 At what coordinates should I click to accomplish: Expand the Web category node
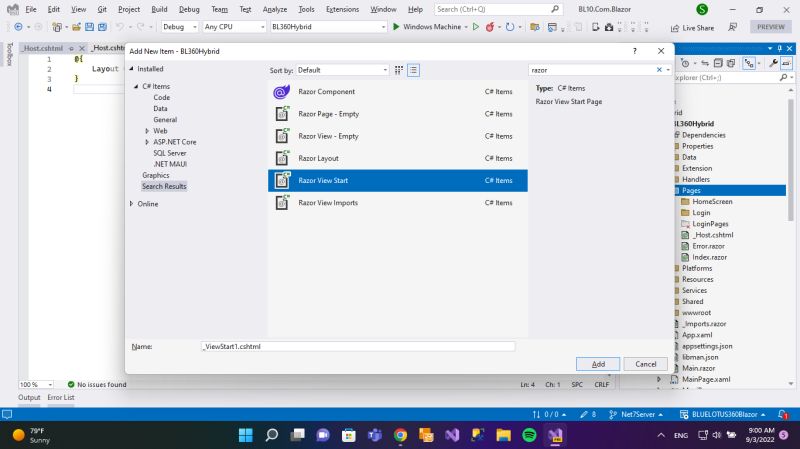click(x=147, y=131)
